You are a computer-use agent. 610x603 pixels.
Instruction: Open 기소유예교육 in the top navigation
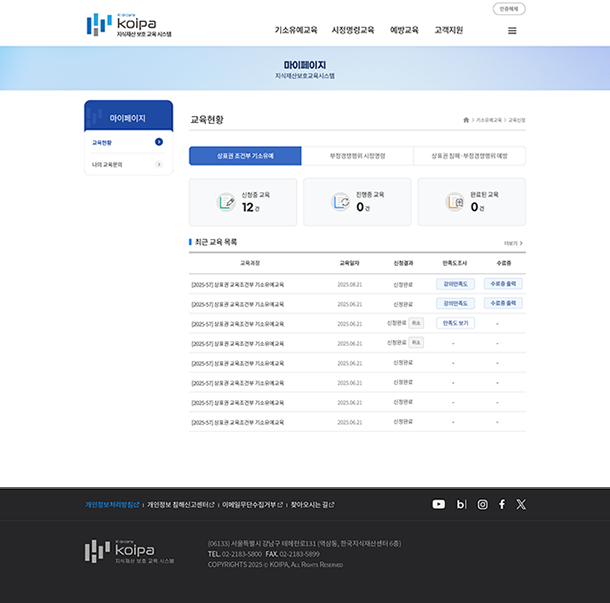(296, 30)
